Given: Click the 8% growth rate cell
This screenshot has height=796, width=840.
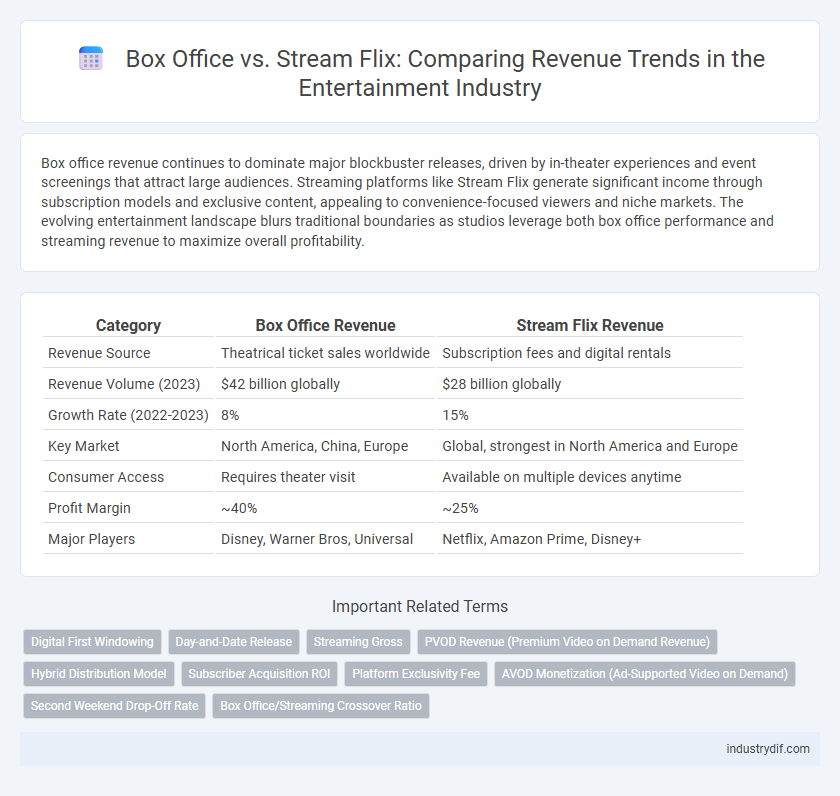Looking at the screenshot, I should (x=325, y=415).
